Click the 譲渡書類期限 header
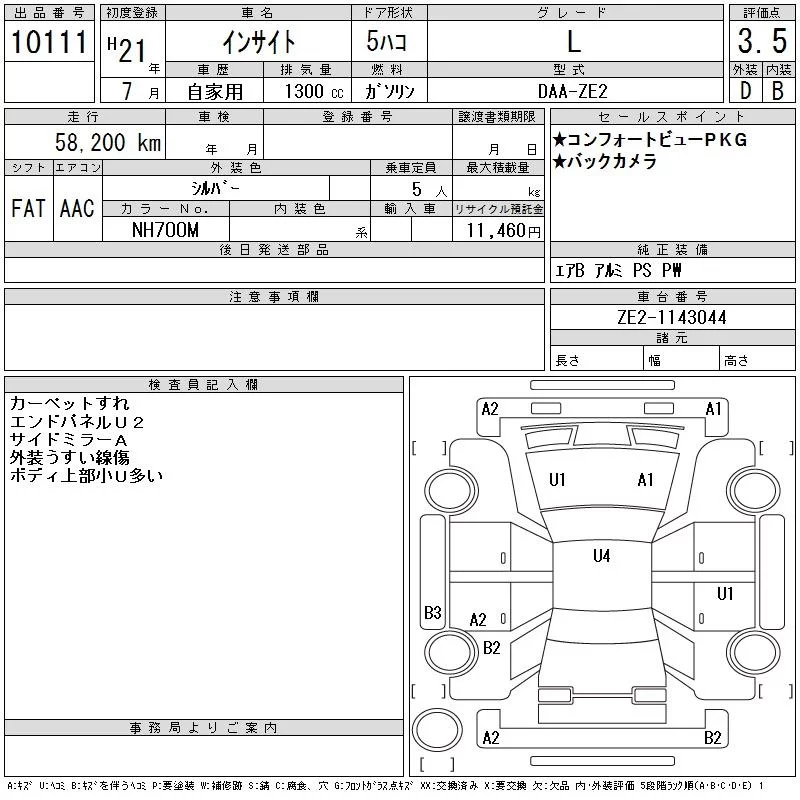800x800 pixels. [497, 117]
